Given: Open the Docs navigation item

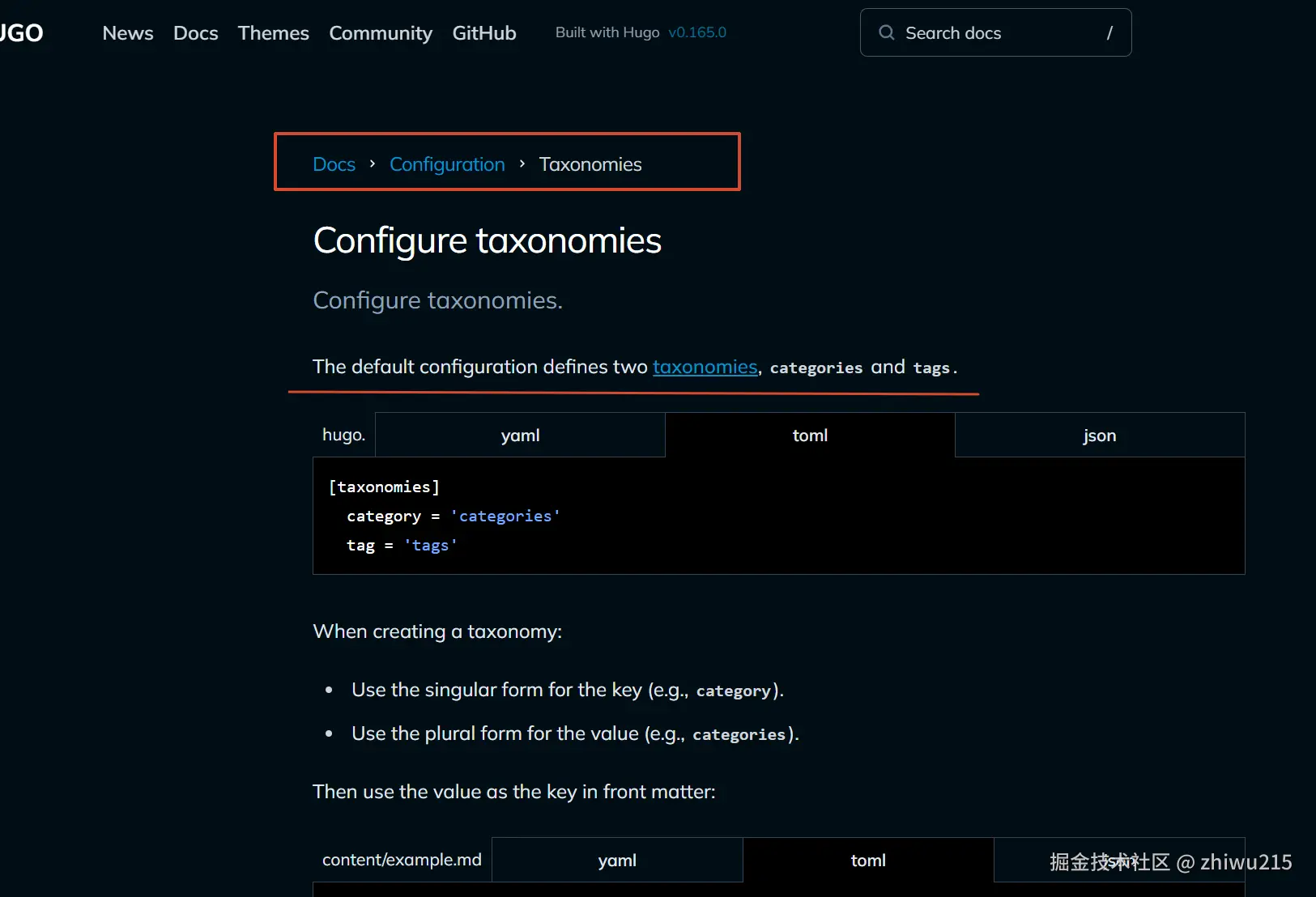Looking at the screenshot, I should 196,32.
